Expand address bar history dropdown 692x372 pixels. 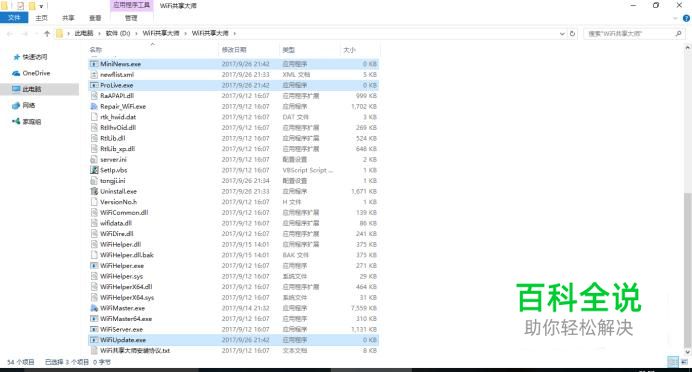(562, 34)
